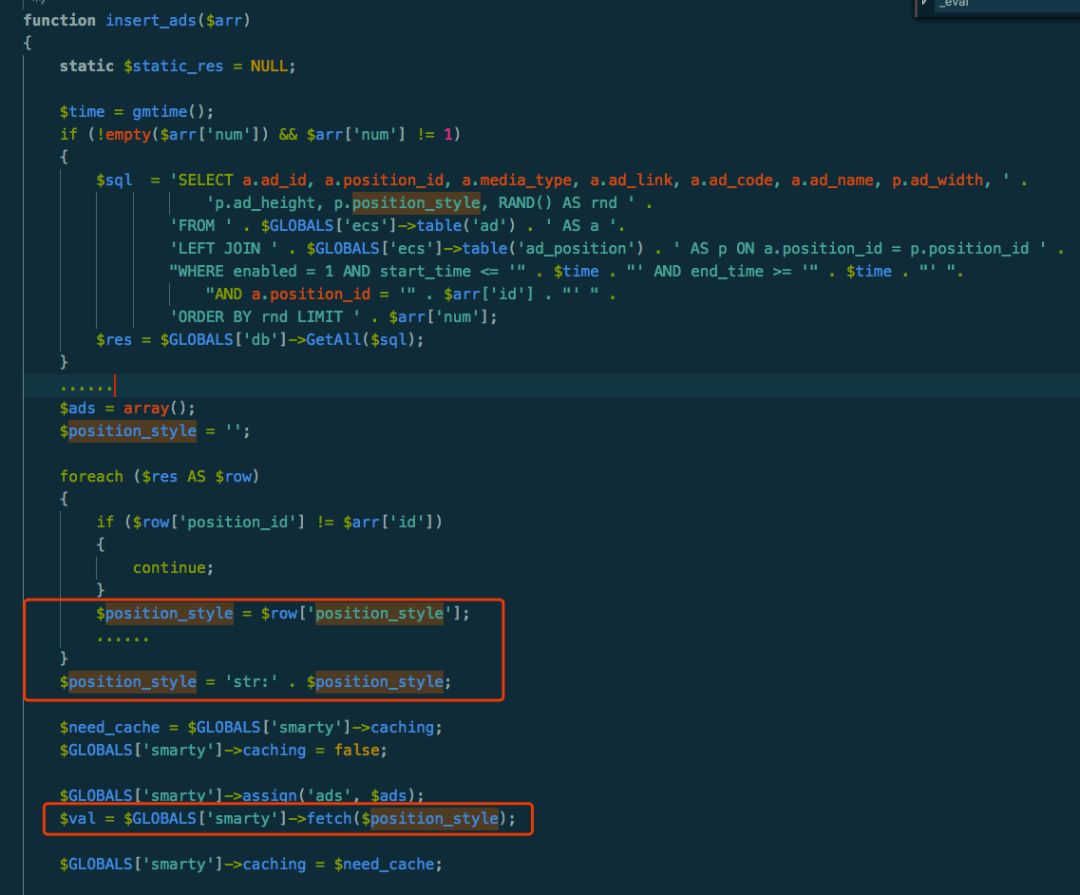Select the _eval entry in the panel
The image size is (1080, 895).
[x=954, y=4]
